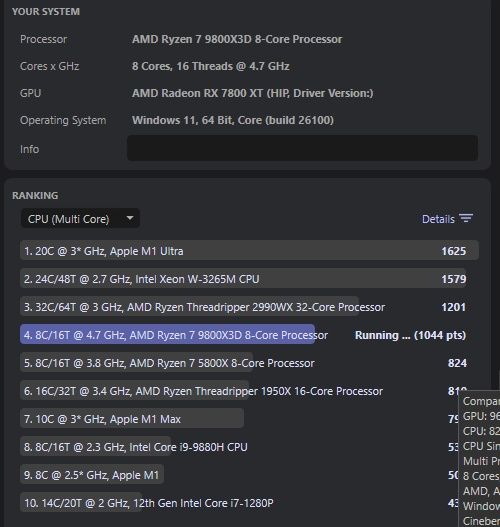Click the RANKING section heading
Image resolution: width=500 pixels, height=527 pixels.
click(35, 195)
